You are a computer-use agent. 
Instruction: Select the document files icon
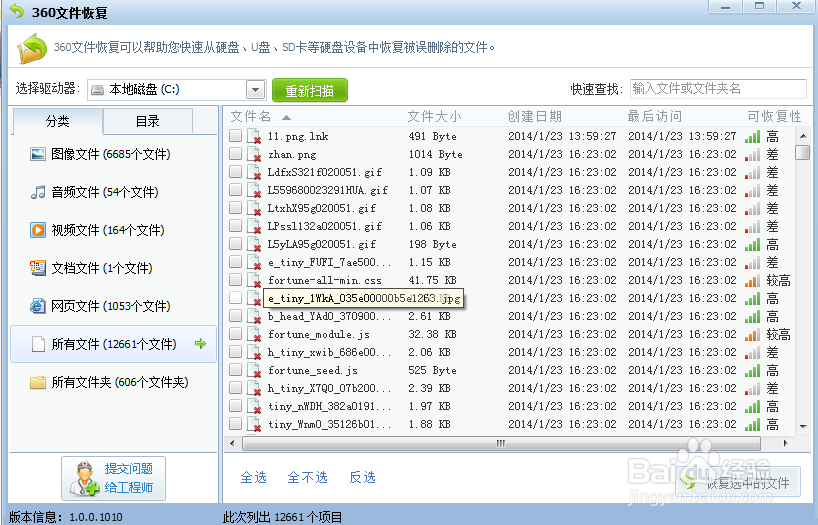coord(38,268)
